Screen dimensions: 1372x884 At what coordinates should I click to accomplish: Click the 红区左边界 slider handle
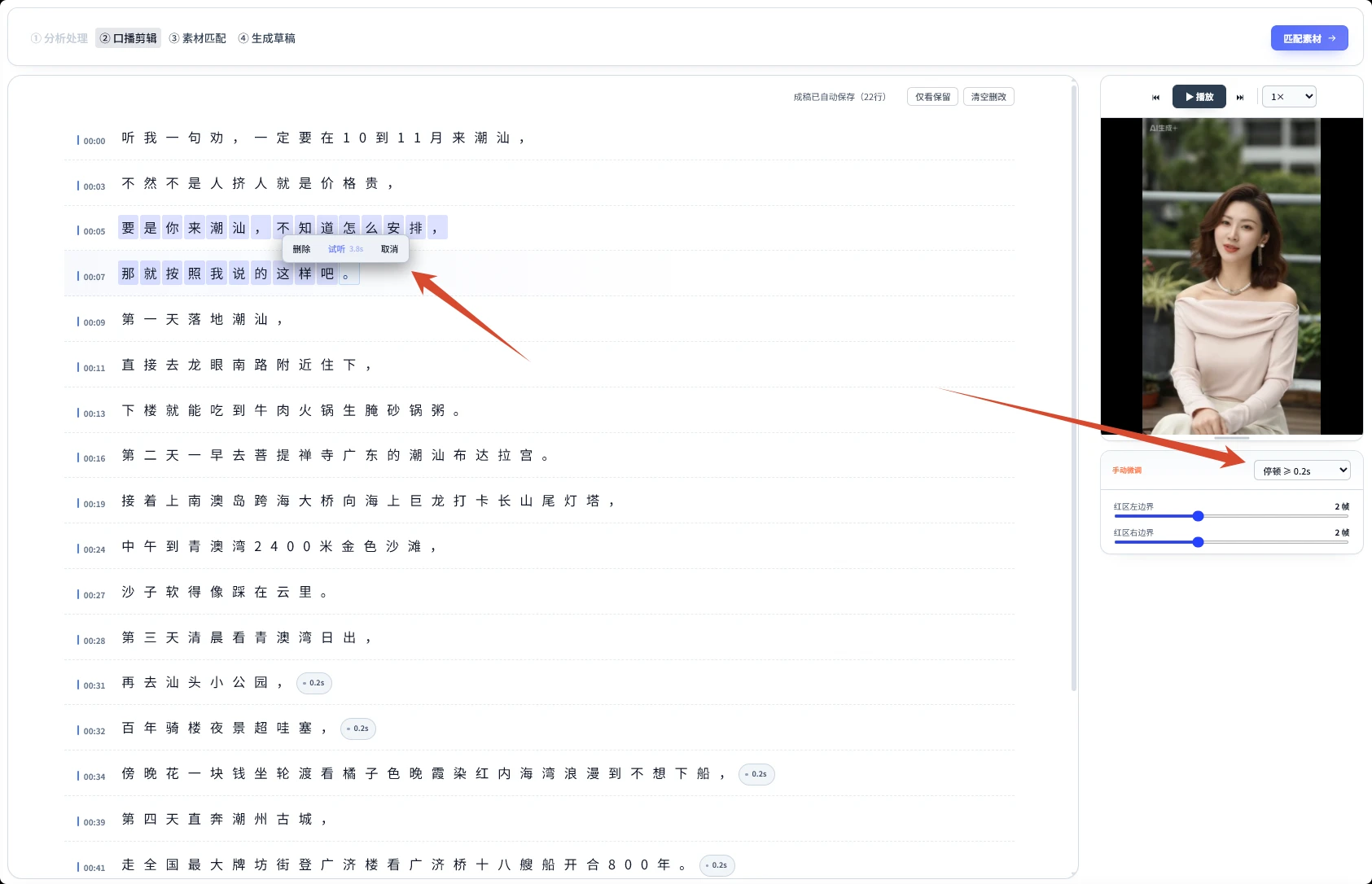pos(1198,516)
